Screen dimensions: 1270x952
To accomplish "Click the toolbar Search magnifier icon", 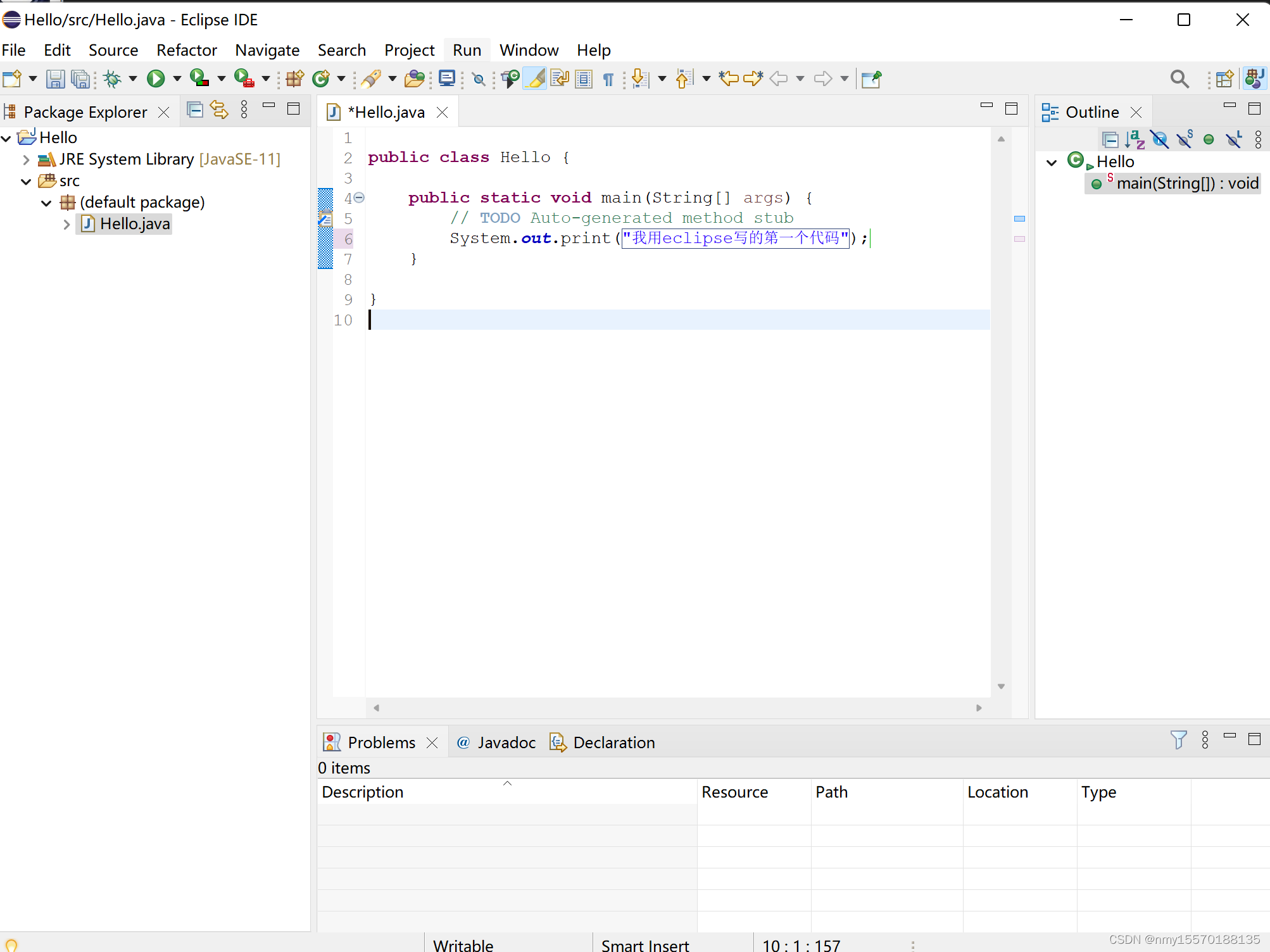I will [1179, 78].
